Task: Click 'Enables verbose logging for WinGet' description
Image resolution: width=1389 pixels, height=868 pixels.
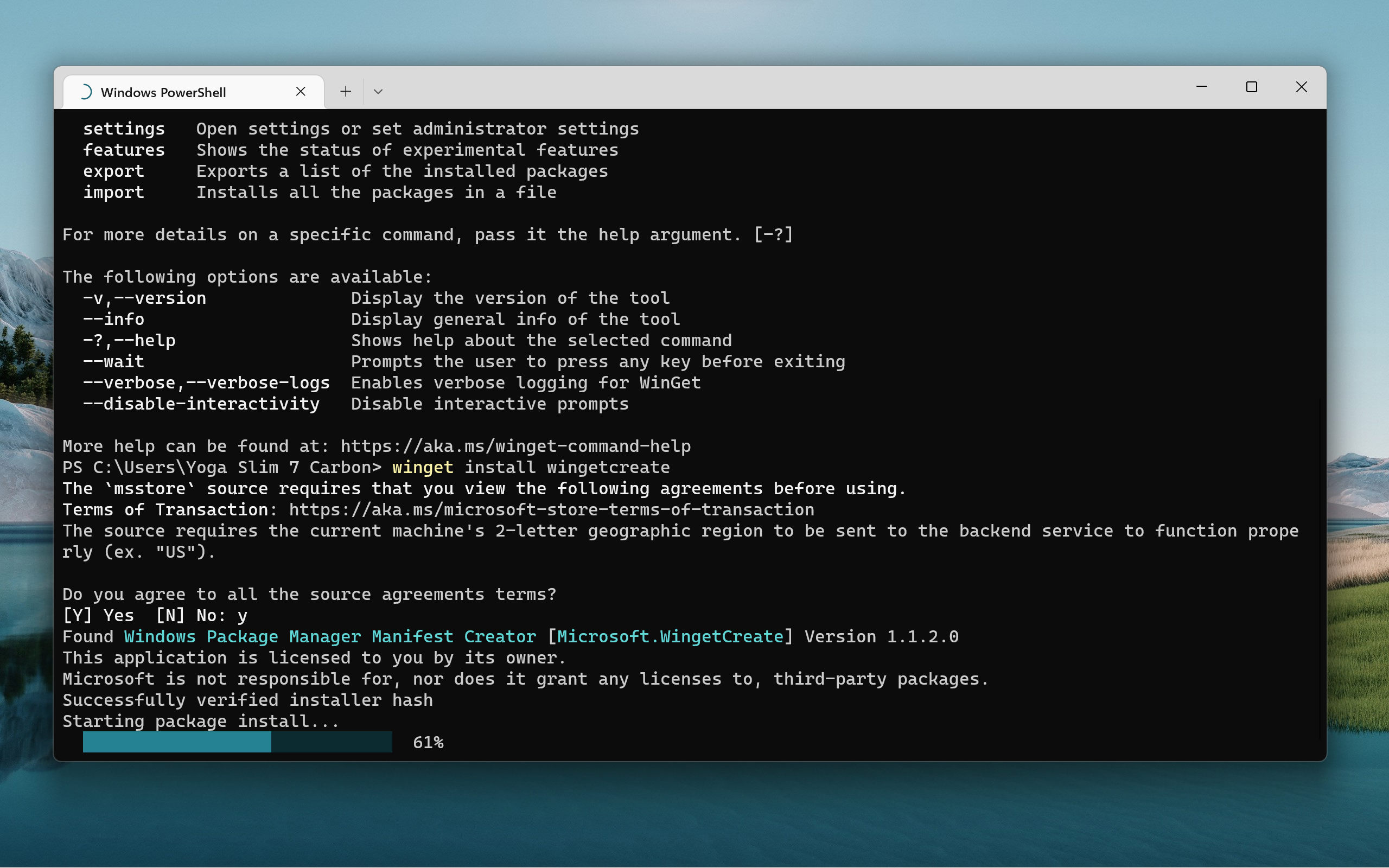Action: [x=526, y=383]
